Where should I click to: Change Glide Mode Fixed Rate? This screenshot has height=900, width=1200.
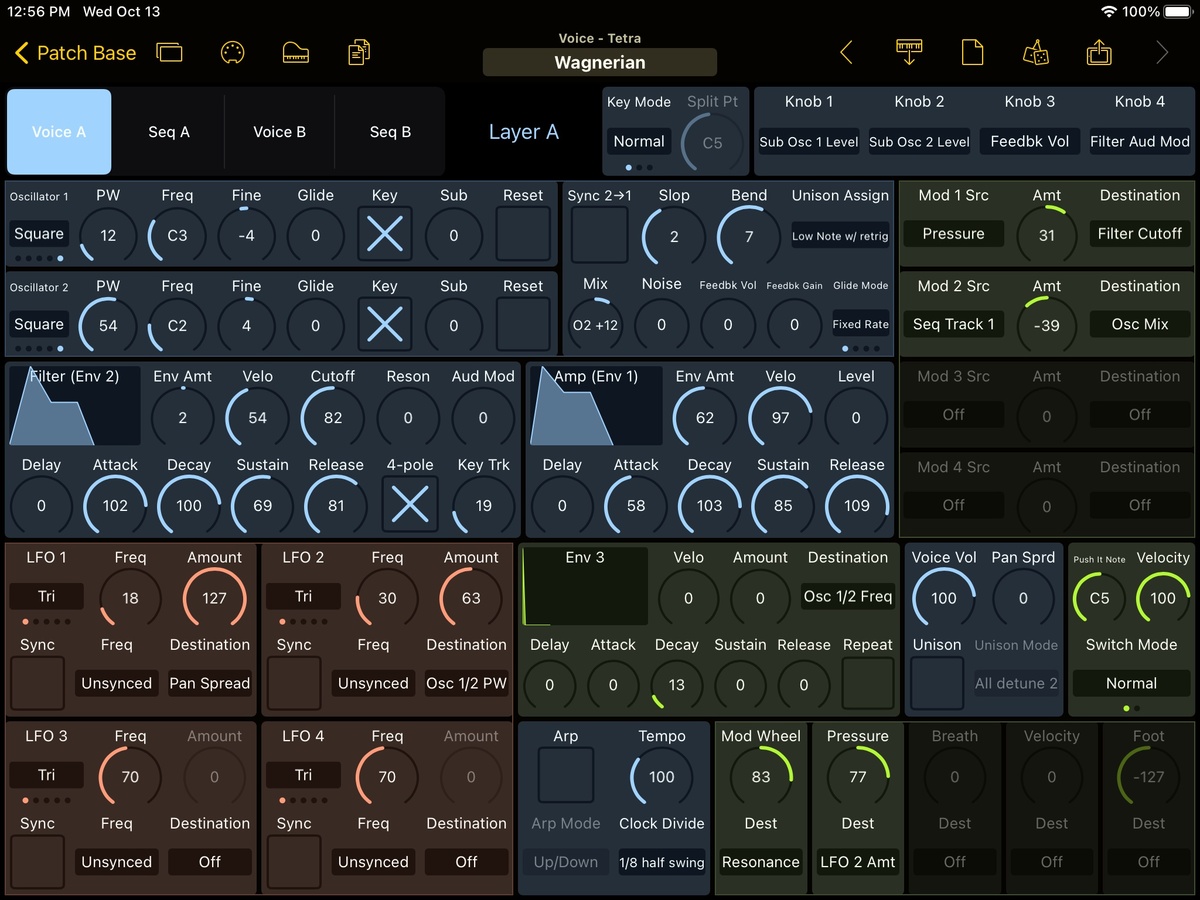click(860, 324)
